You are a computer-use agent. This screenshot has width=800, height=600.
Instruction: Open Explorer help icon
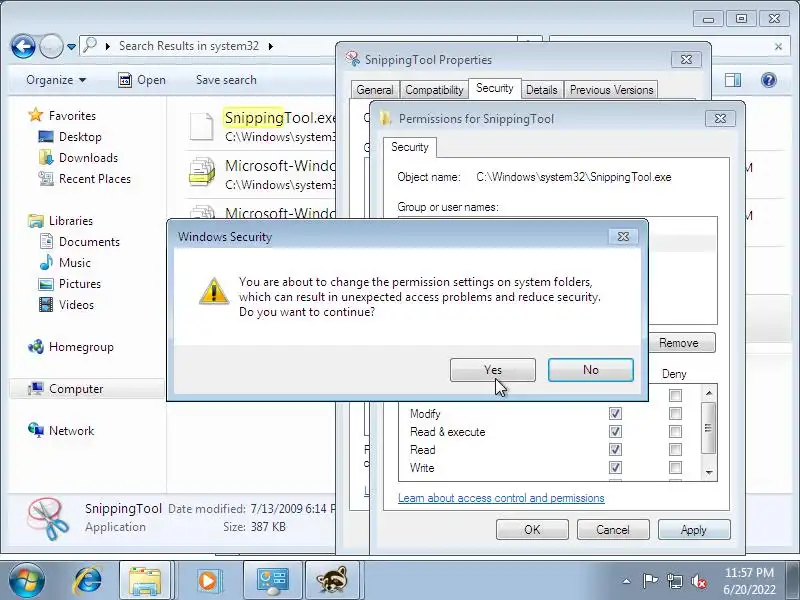coord(768,80)
